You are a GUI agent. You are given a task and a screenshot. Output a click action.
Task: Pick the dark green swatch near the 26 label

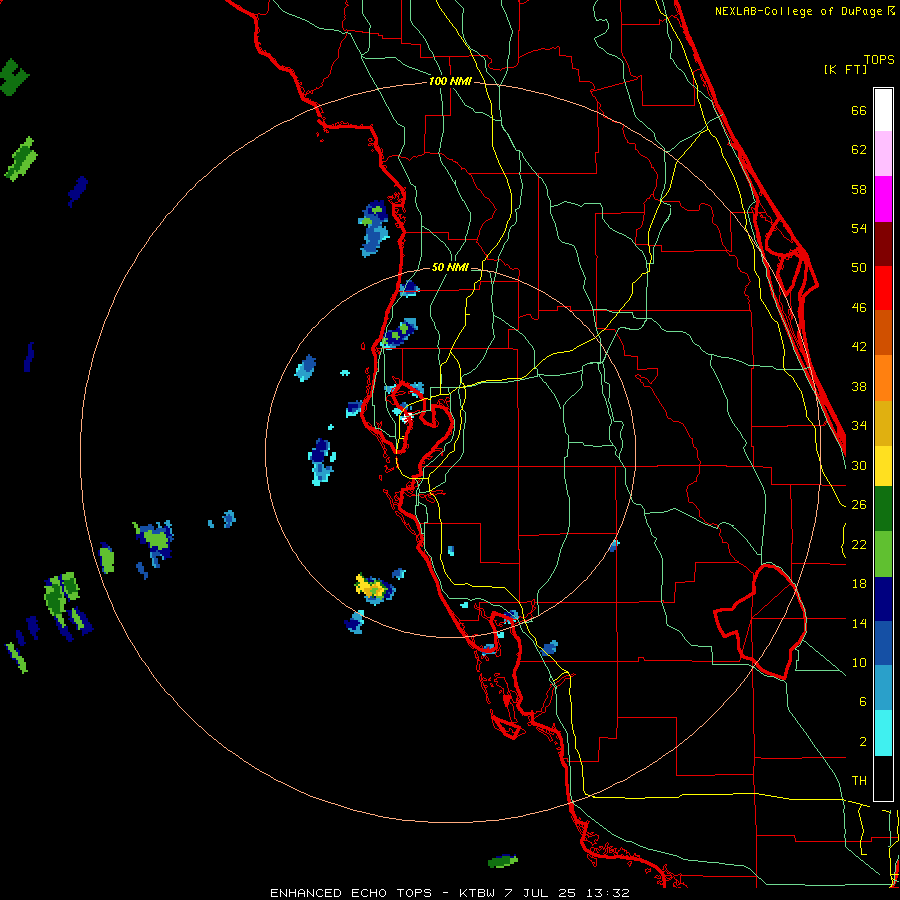coord(883,509)
